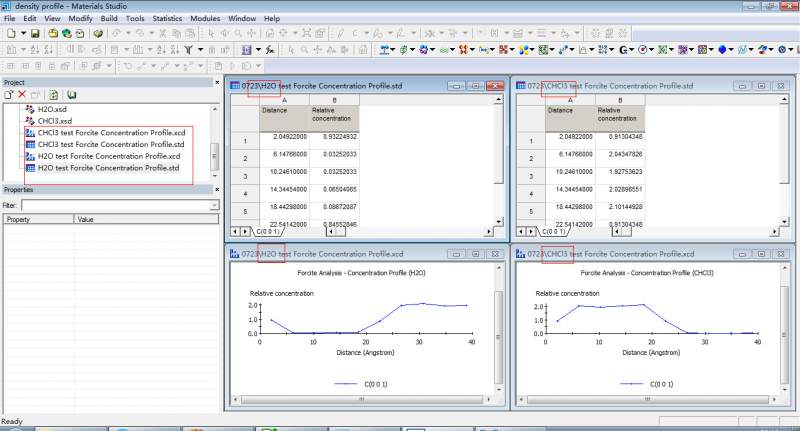Click inside the Properties Filter input field
Image resolution: width=800 pixels, height=431 pixels.
coord(115,206)
